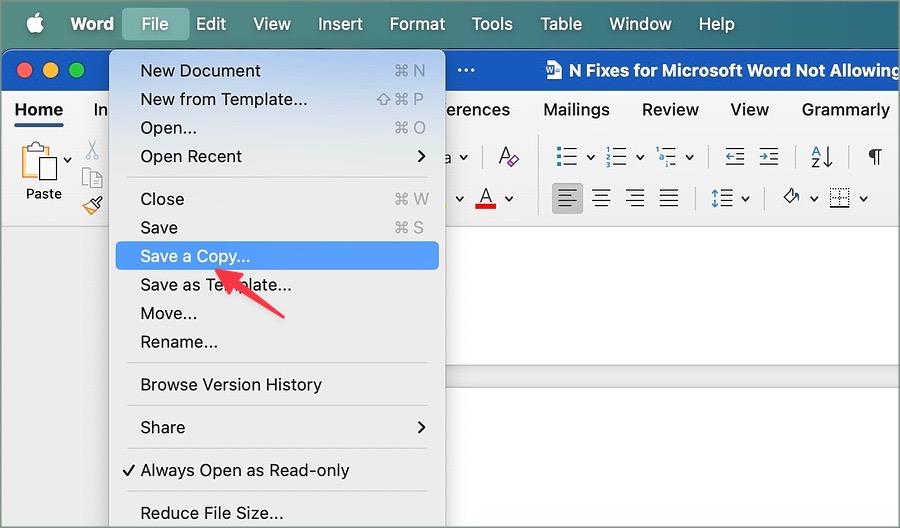Click the Word document title icon
The image size is (900, 528).
click(x=553, y=70)
